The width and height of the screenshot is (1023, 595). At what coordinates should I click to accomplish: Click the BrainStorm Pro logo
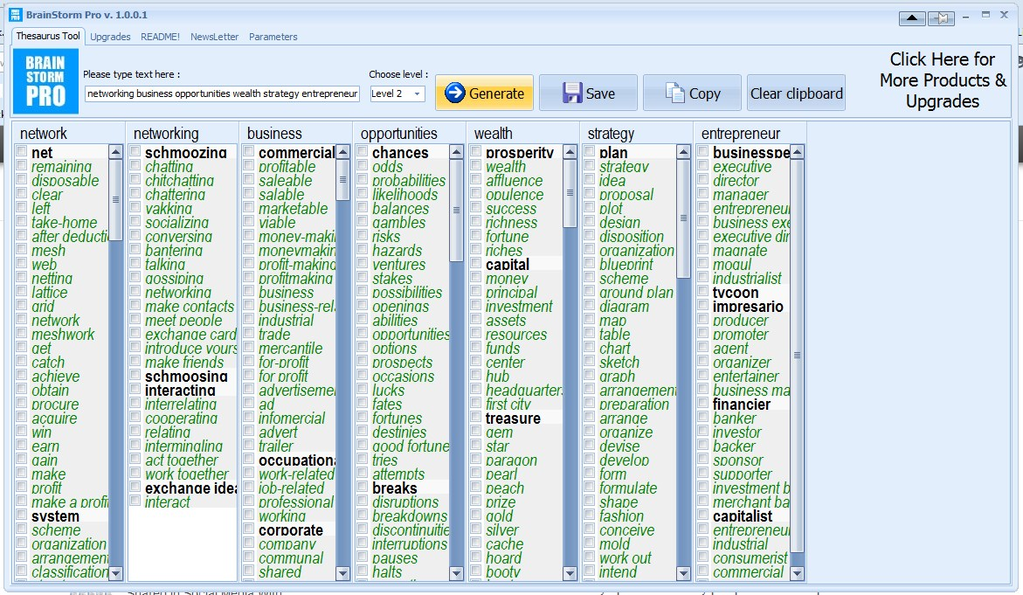coord(46,81)
